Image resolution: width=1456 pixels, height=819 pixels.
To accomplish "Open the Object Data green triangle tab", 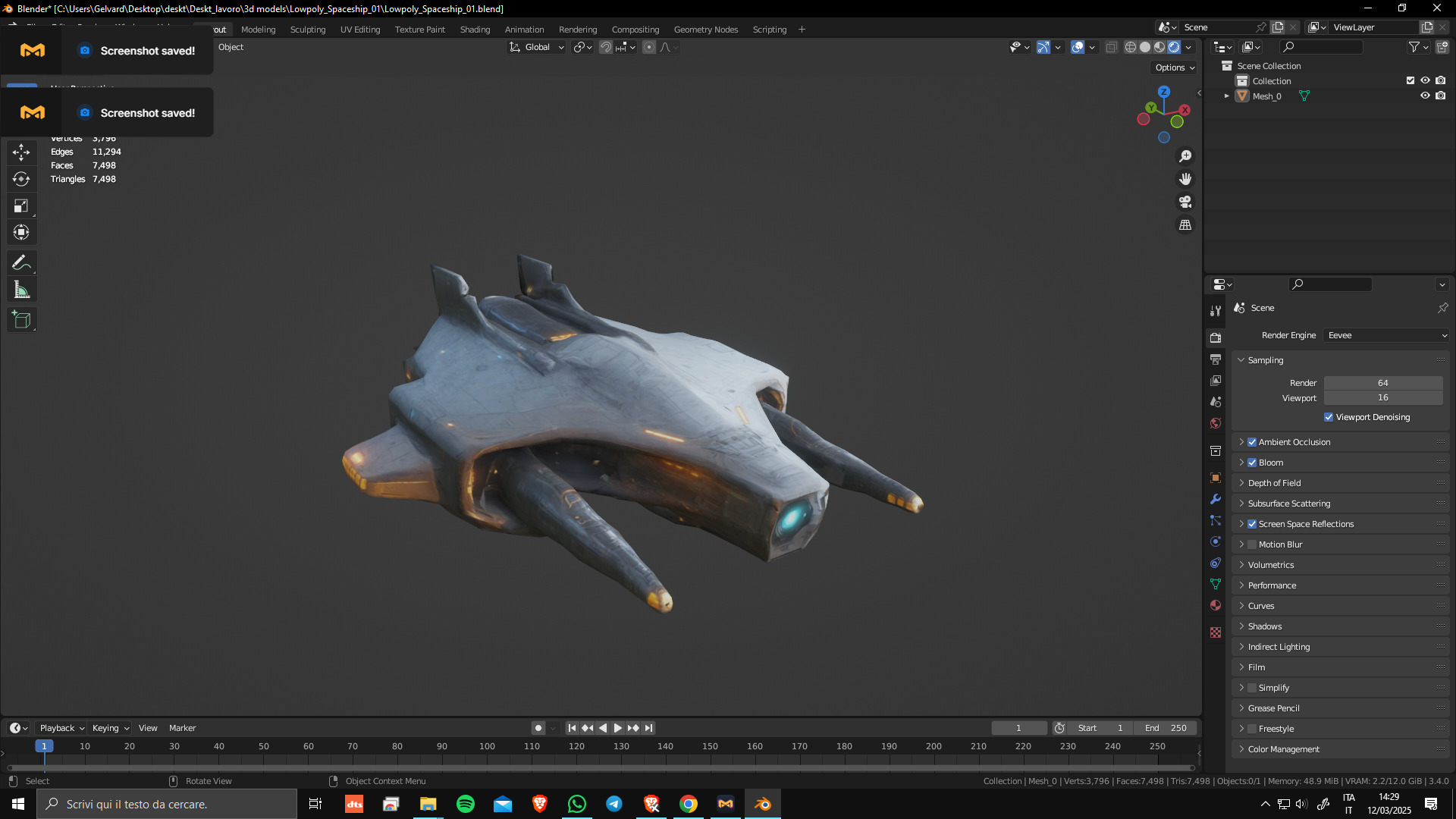I will point(1216,584).
